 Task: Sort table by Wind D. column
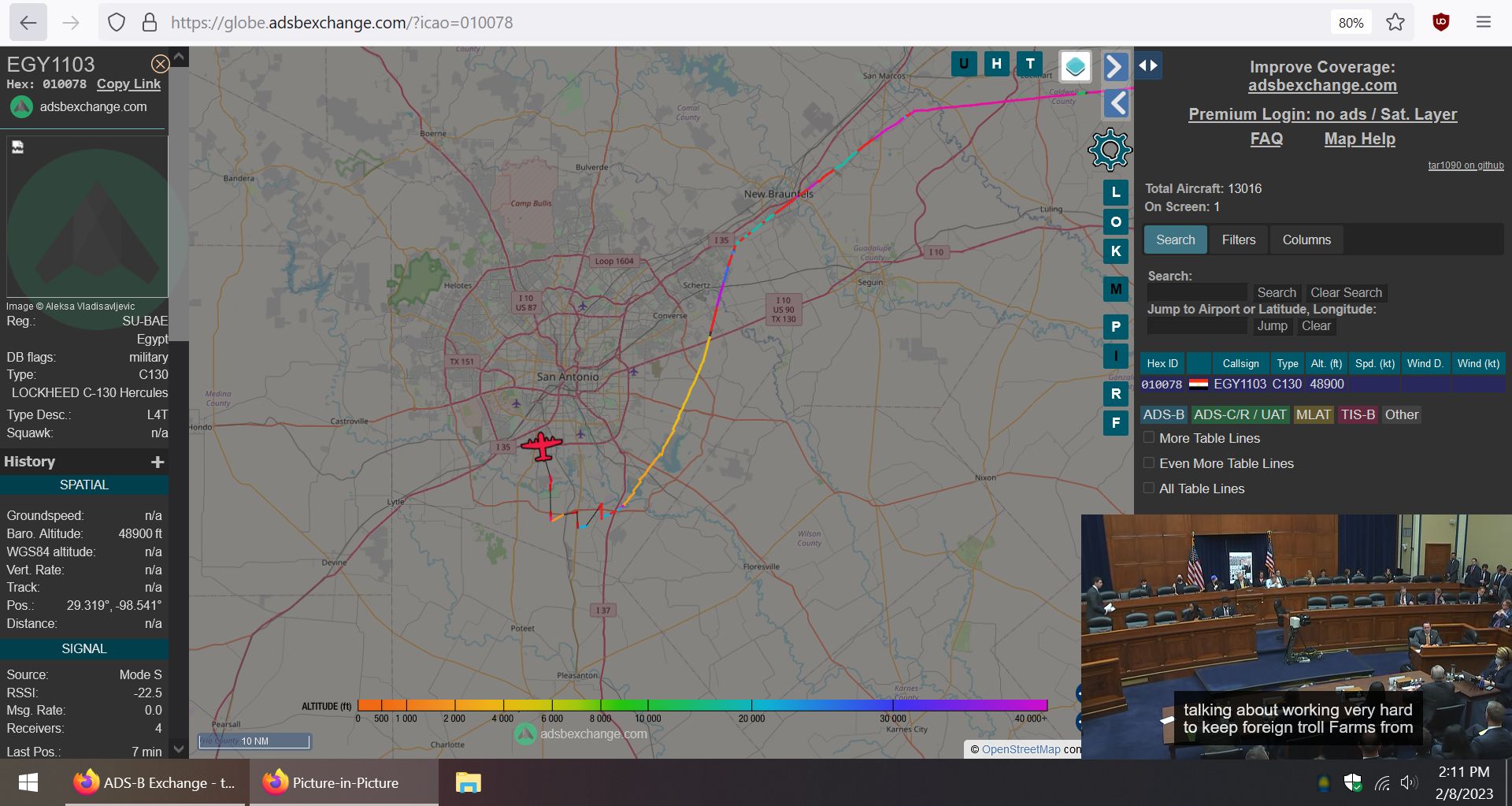1425,363
